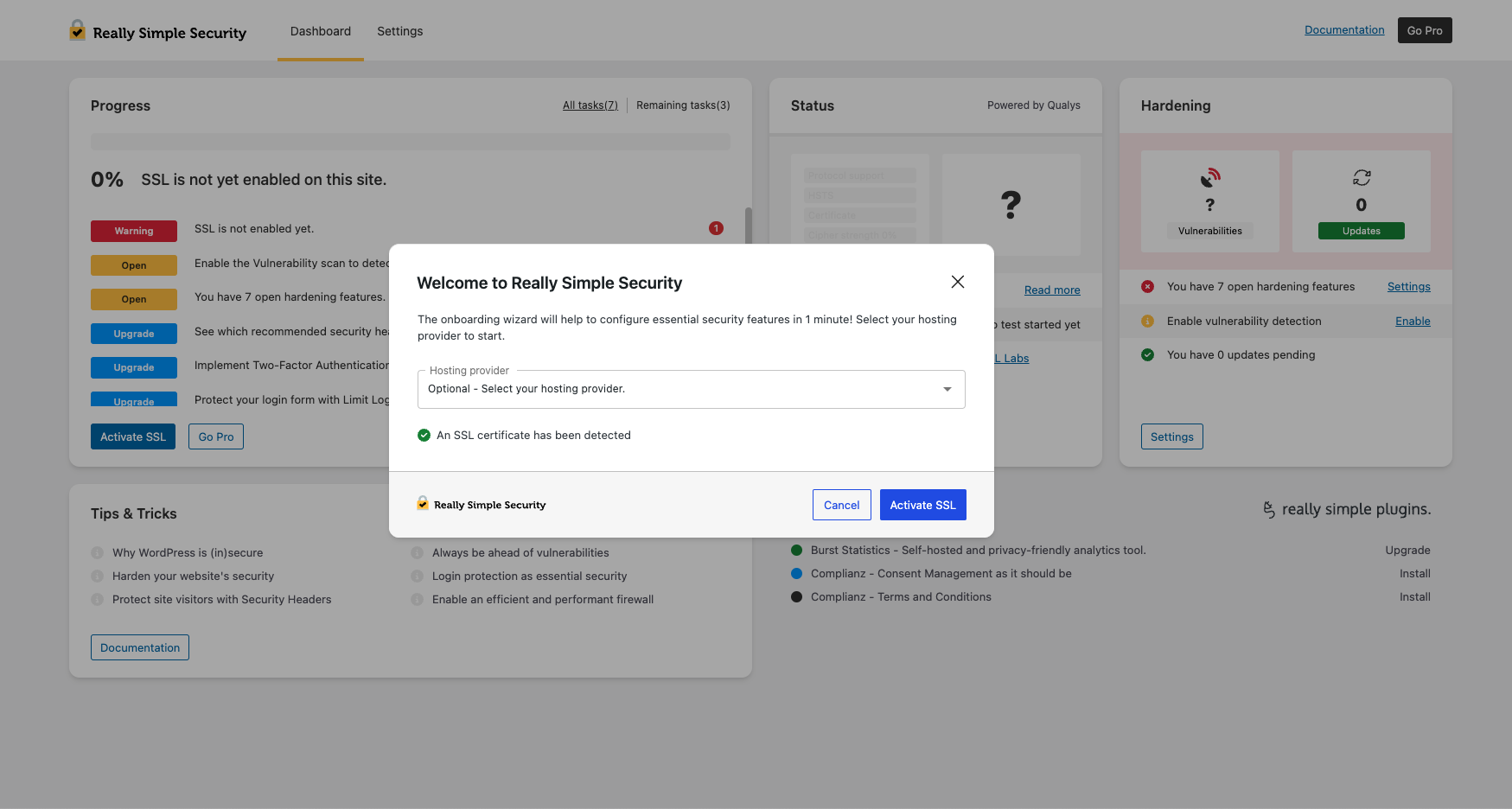Click the Vulnerabilities radar icon in Hardening

(x=1210, y=178)
